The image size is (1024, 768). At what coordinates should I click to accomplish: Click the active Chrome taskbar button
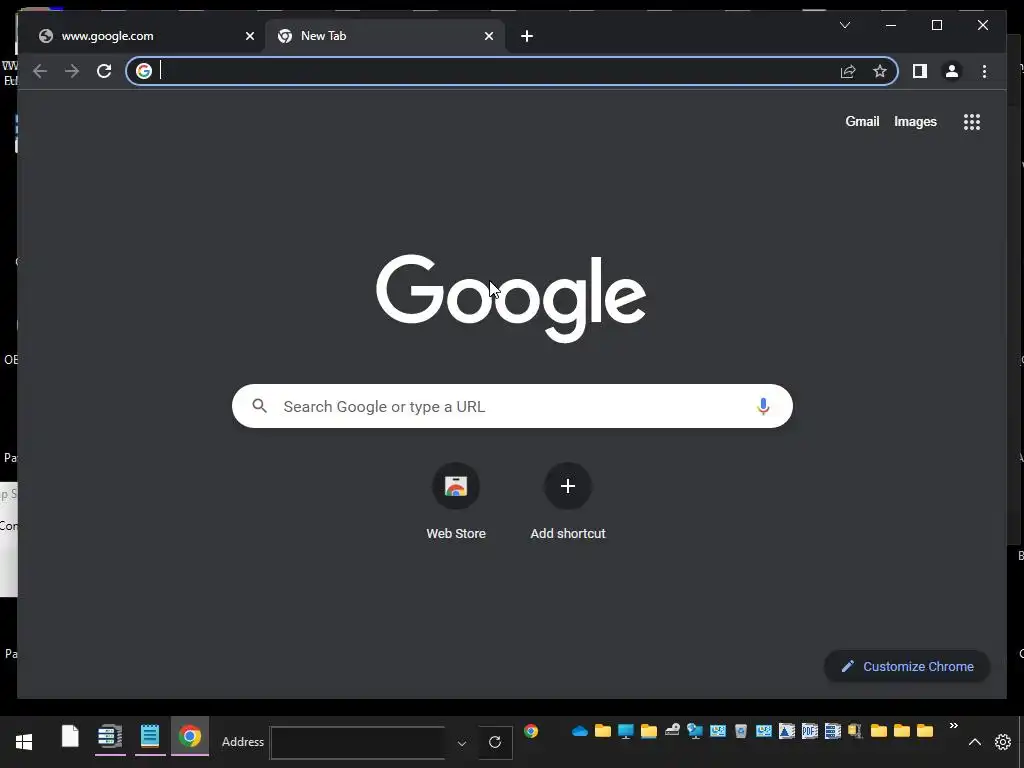[190, 737]
